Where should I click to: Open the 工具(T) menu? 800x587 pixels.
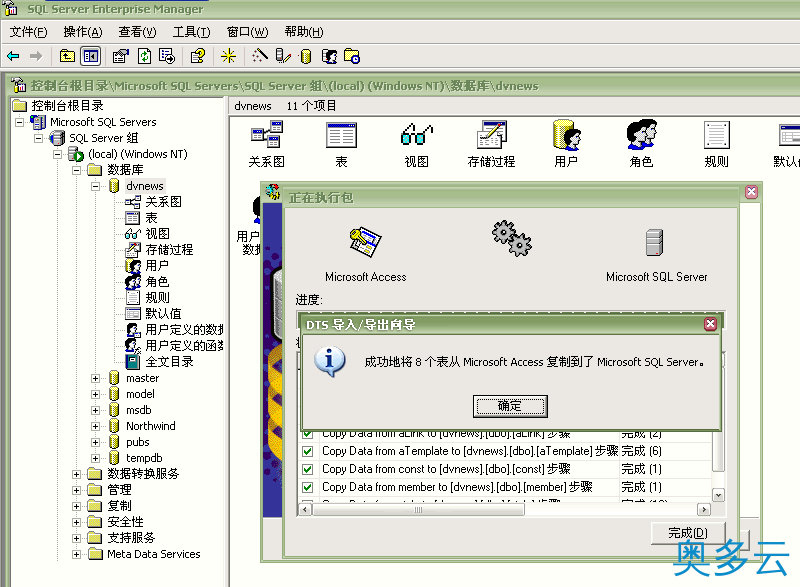click(x=191, y=32)
